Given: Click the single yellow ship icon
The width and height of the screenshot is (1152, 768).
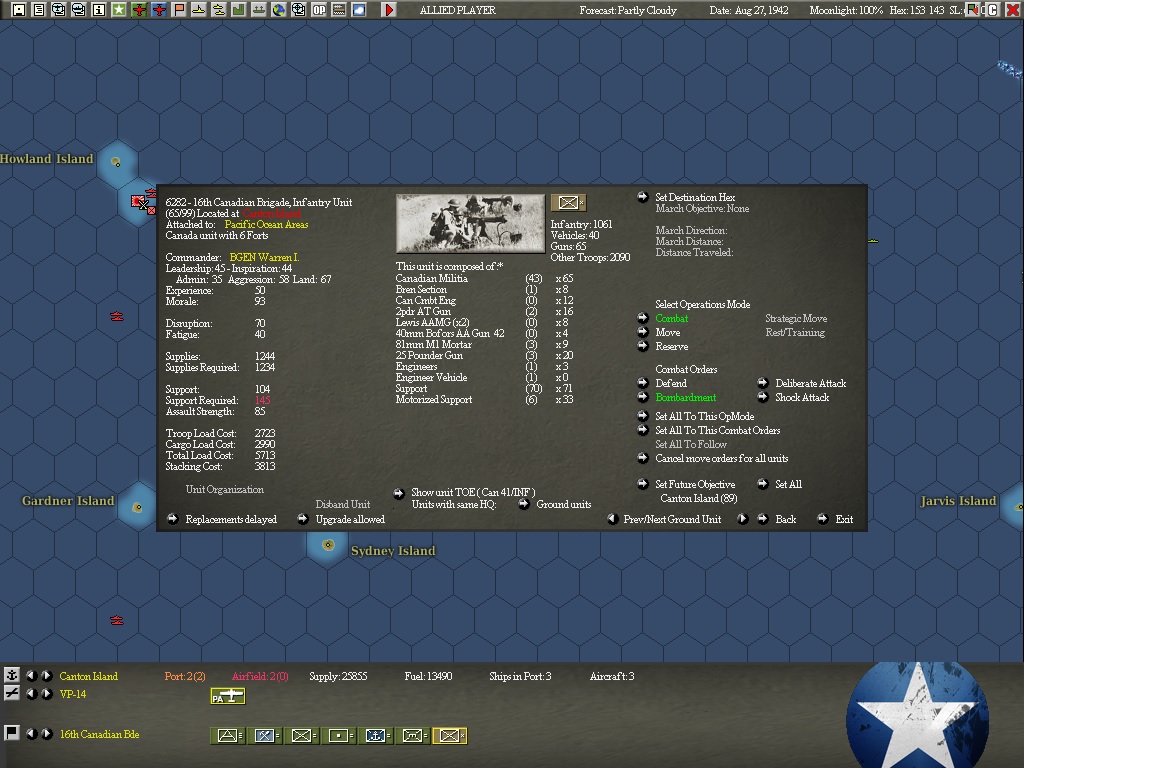Looking at the screenshot, I should 198,10.
